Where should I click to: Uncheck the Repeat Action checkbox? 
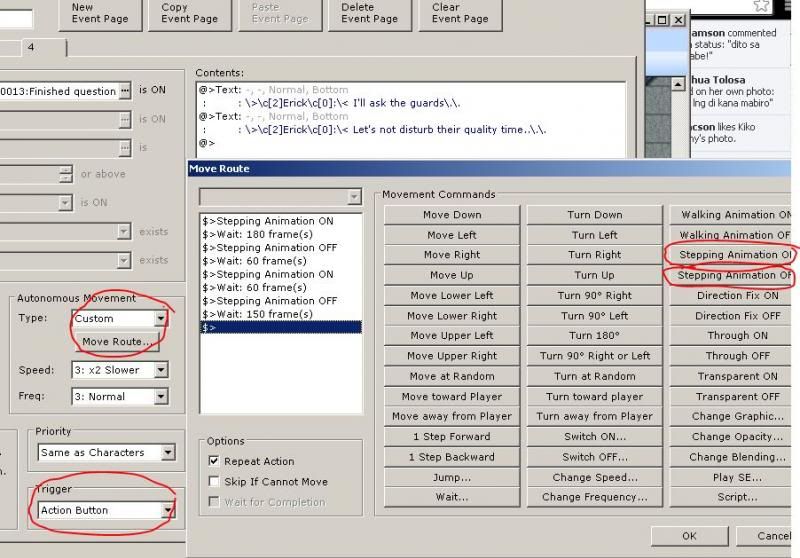[x=214, y=461]
